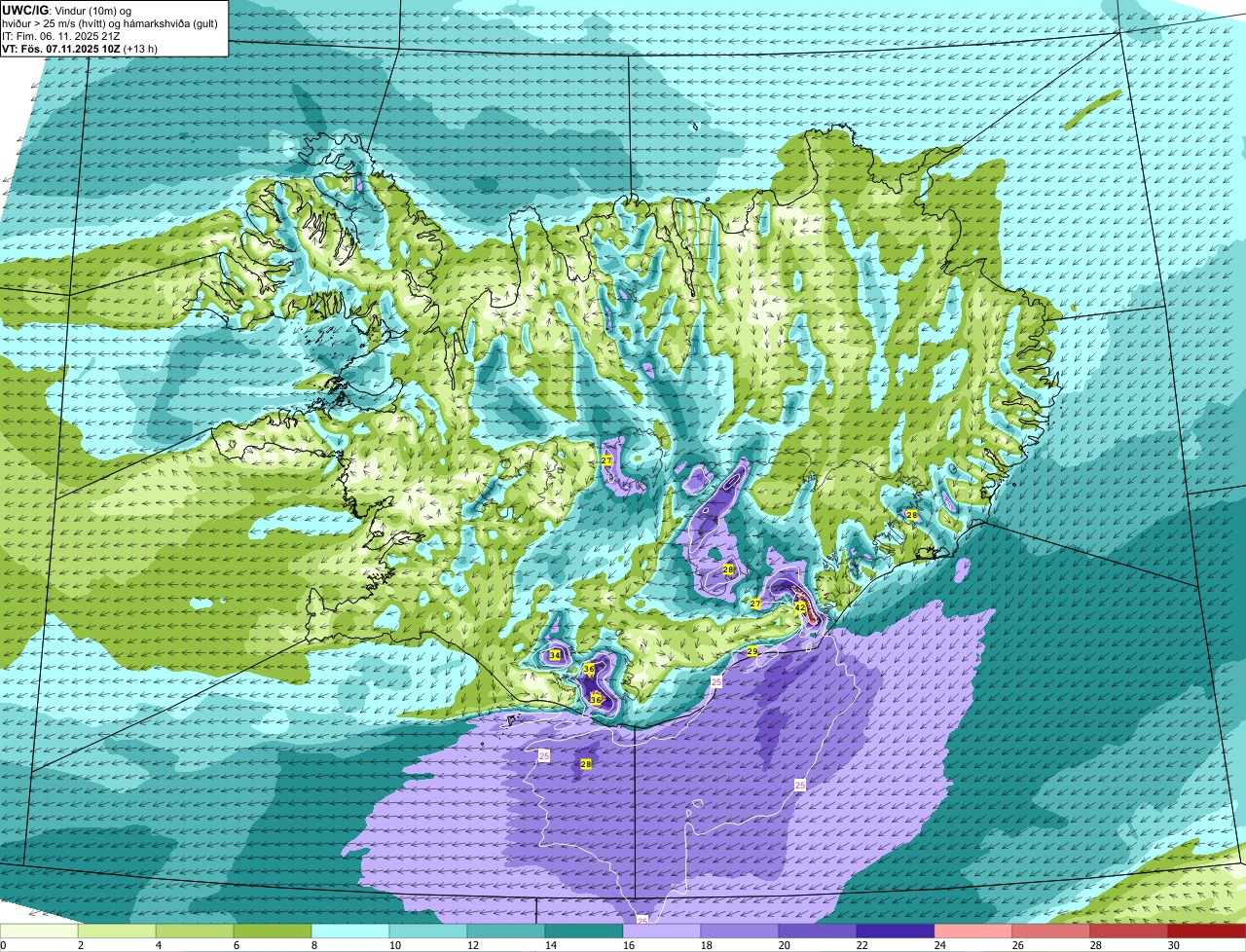Viewport: 1246px width, 952px height.
Task: Select the legend scale number 26
Action: 1019,945
